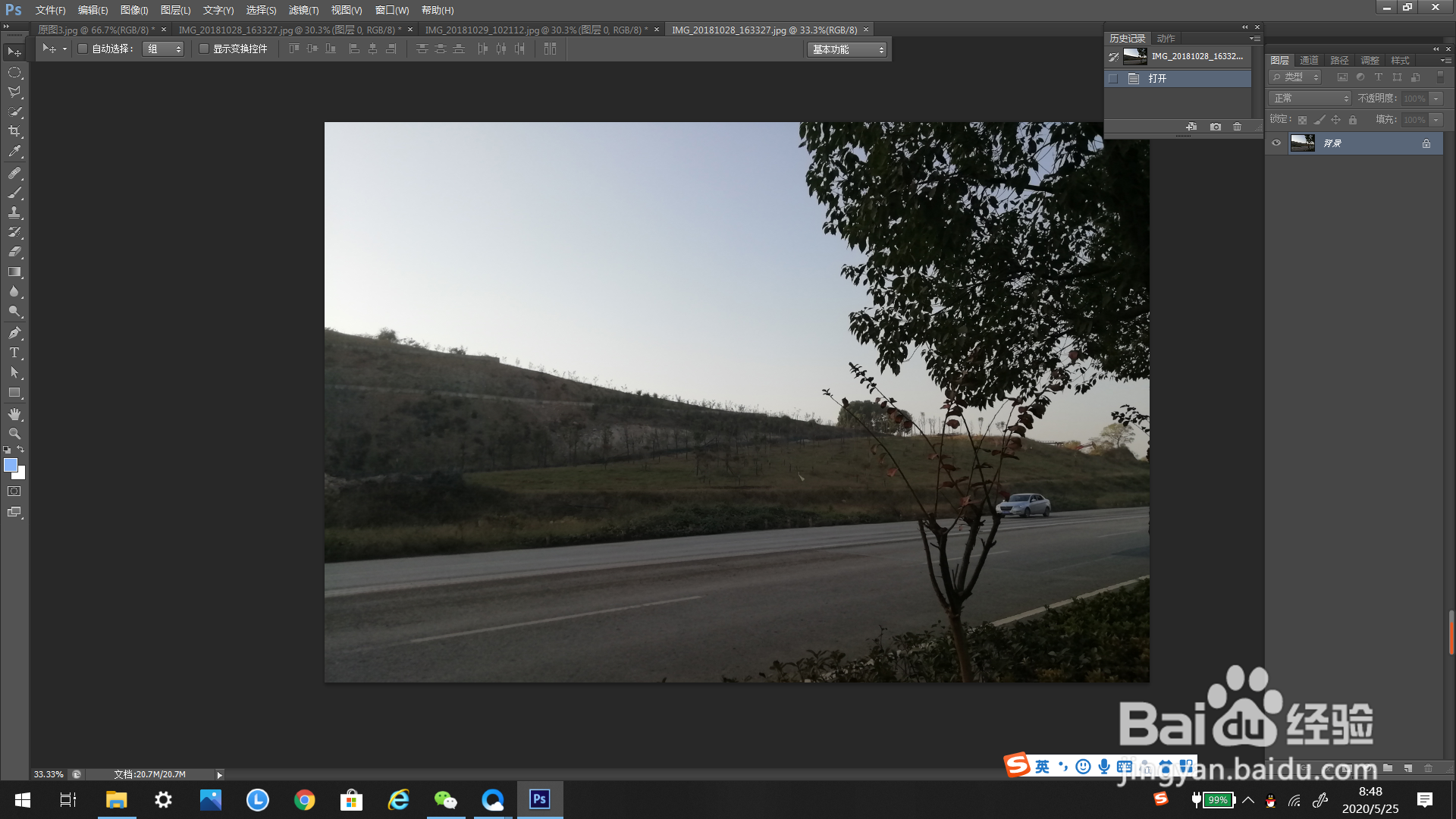Select the Crop tool

[14, 131]
